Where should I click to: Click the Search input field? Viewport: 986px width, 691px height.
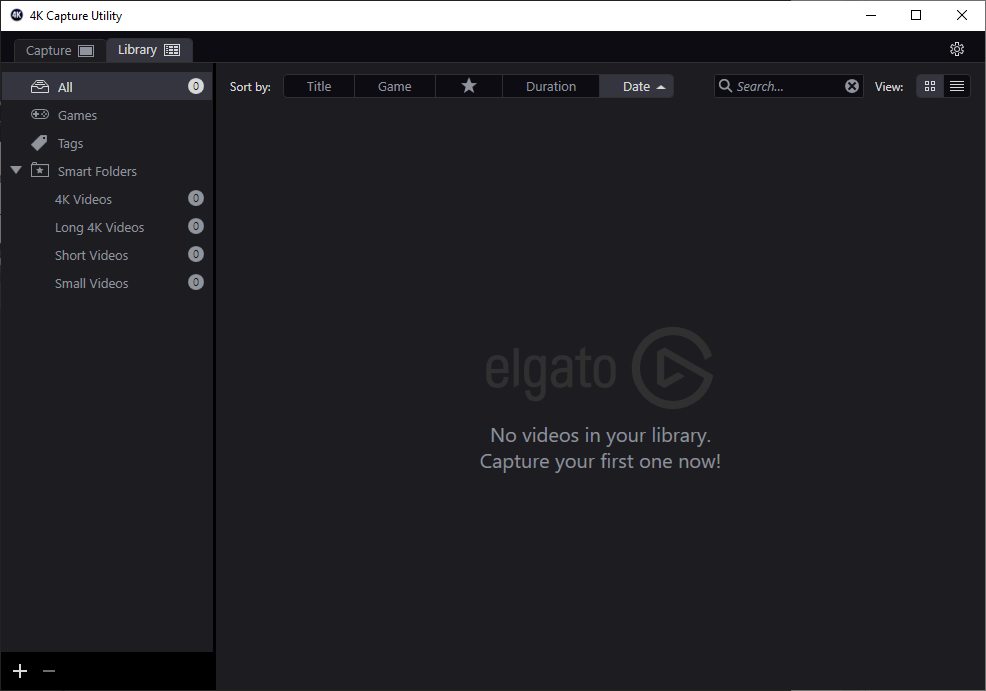(x=789, y=86)
